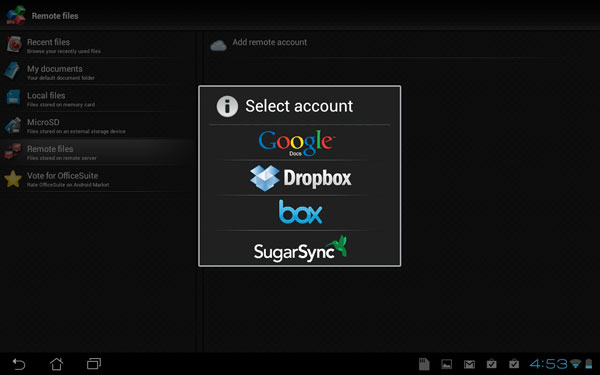Tap the Android back button
The width and height of the screenshot is (600, 375).
18,364
